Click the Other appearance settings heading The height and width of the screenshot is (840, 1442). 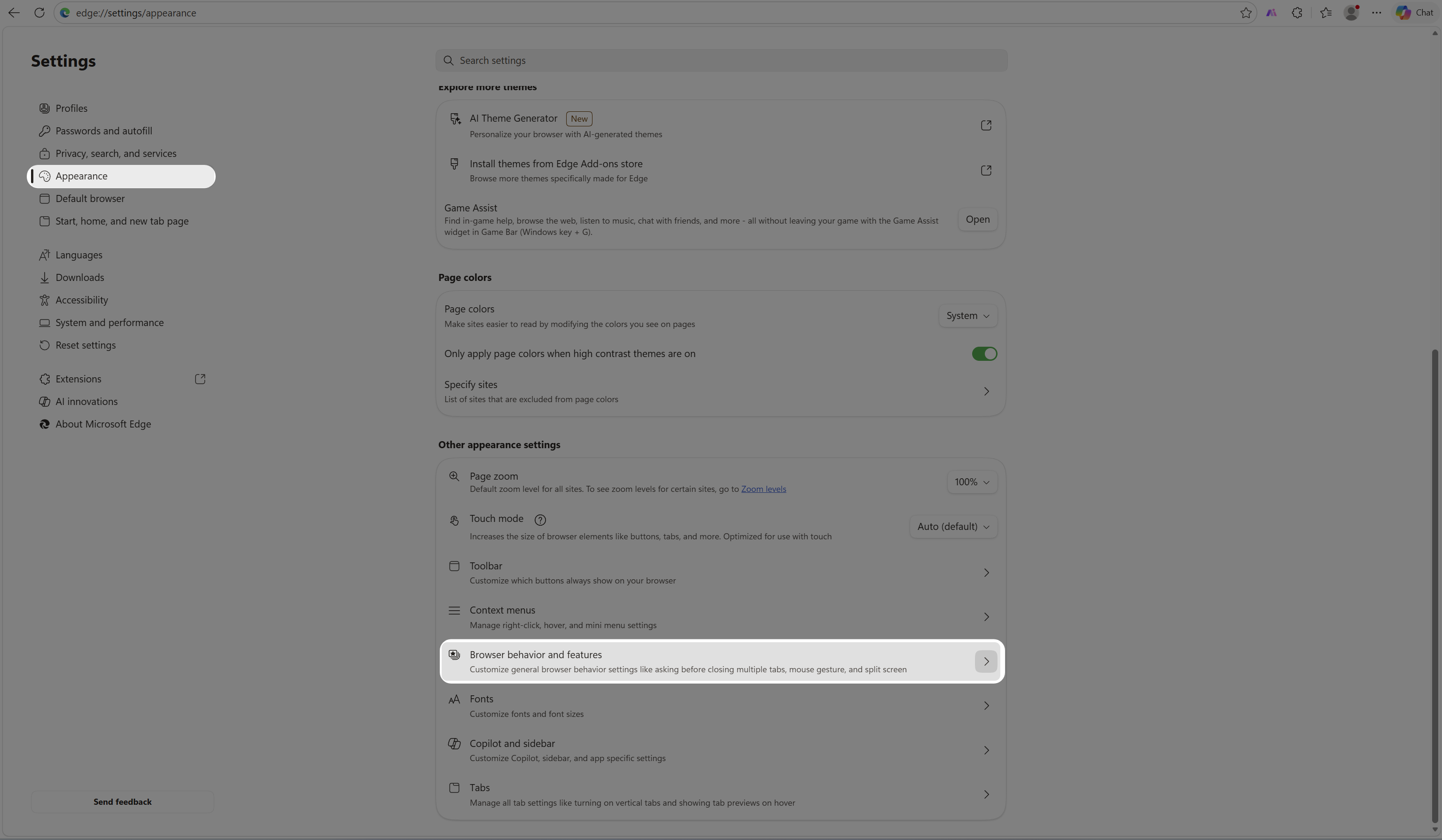[x=499, y=445]
